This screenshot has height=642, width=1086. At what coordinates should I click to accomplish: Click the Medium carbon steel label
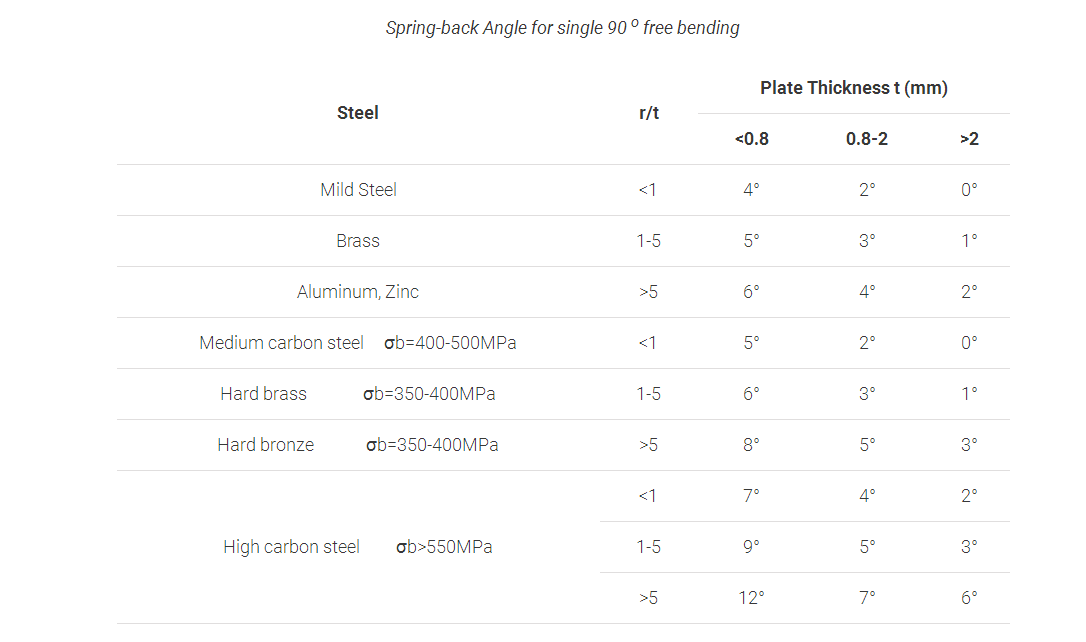point(281,343)
